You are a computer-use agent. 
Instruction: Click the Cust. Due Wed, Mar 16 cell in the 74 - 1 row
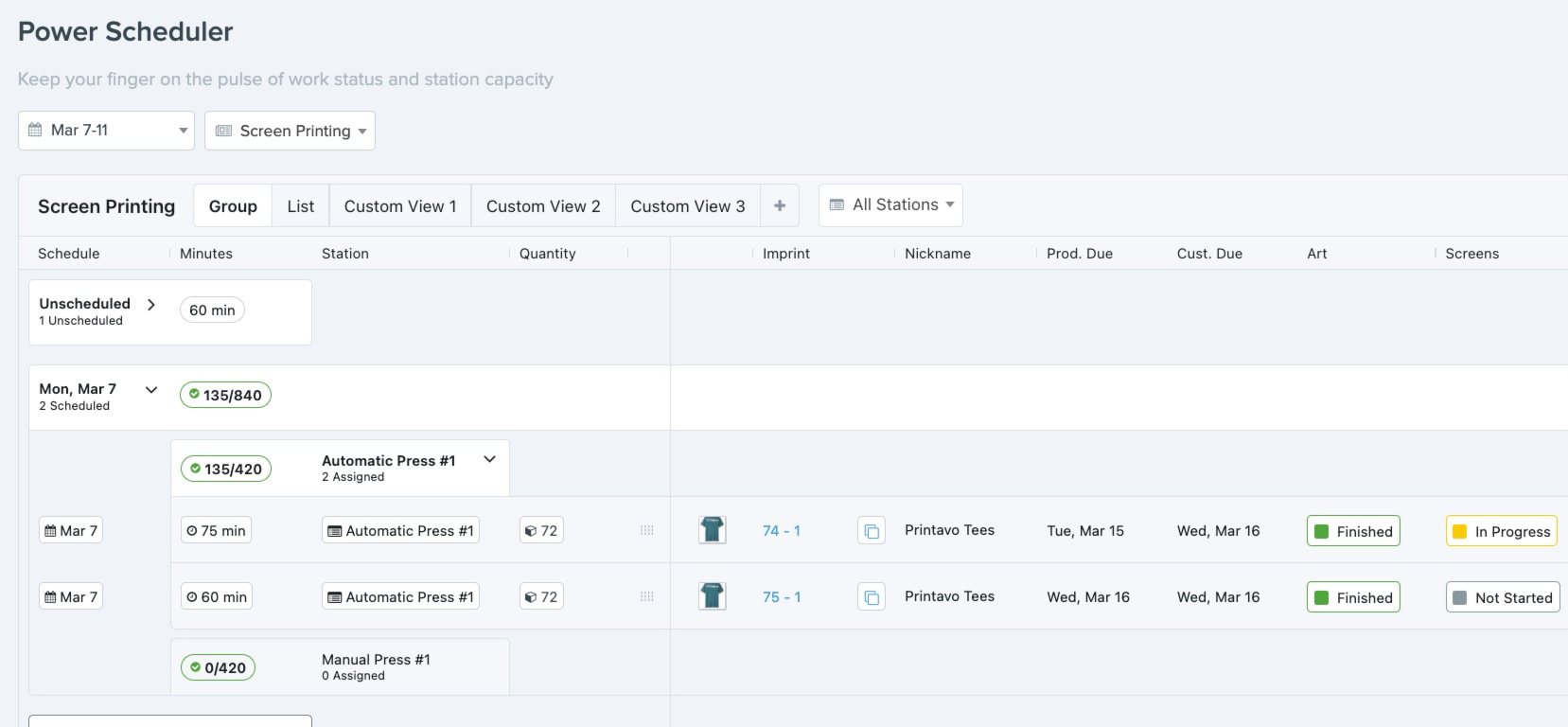tap(1219, 531)
